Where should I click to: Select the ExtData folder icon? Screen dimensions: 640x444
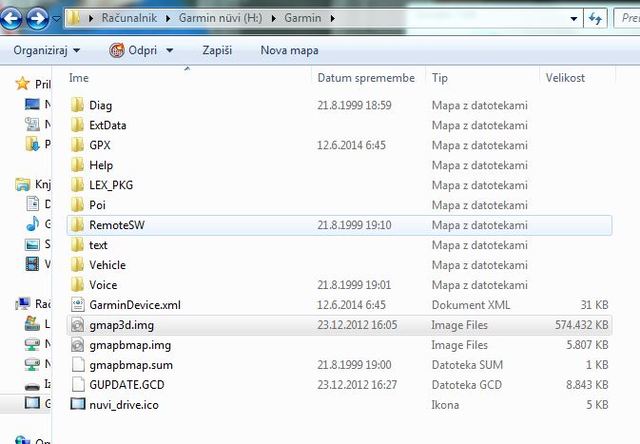(77, 125)
